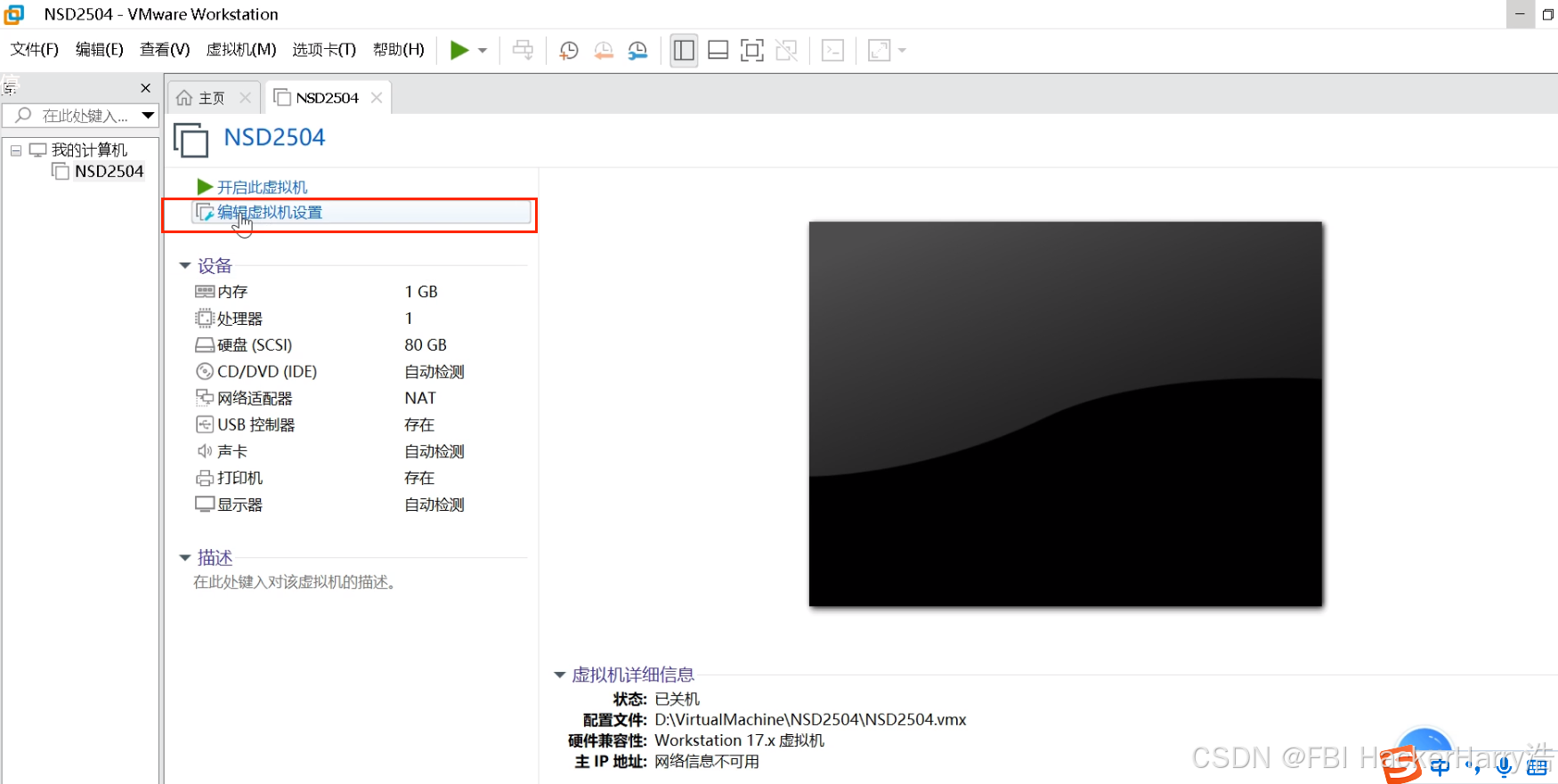This screenshot has width=1558, height=784.
Task: Click the Send Ctrl+Alt+Del toolbar icon
Action: [523, 50]
